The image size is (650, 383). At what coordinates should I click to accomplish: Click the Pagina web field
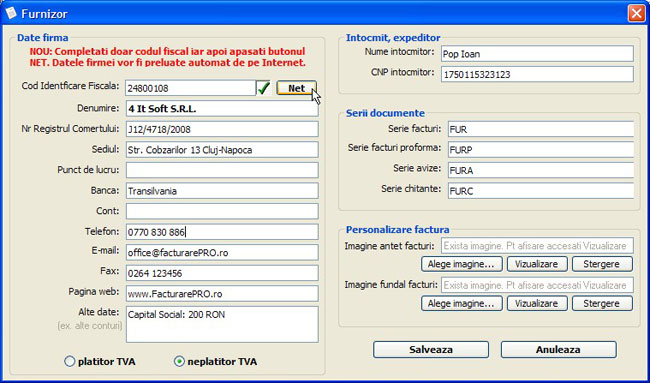point(222,293)
